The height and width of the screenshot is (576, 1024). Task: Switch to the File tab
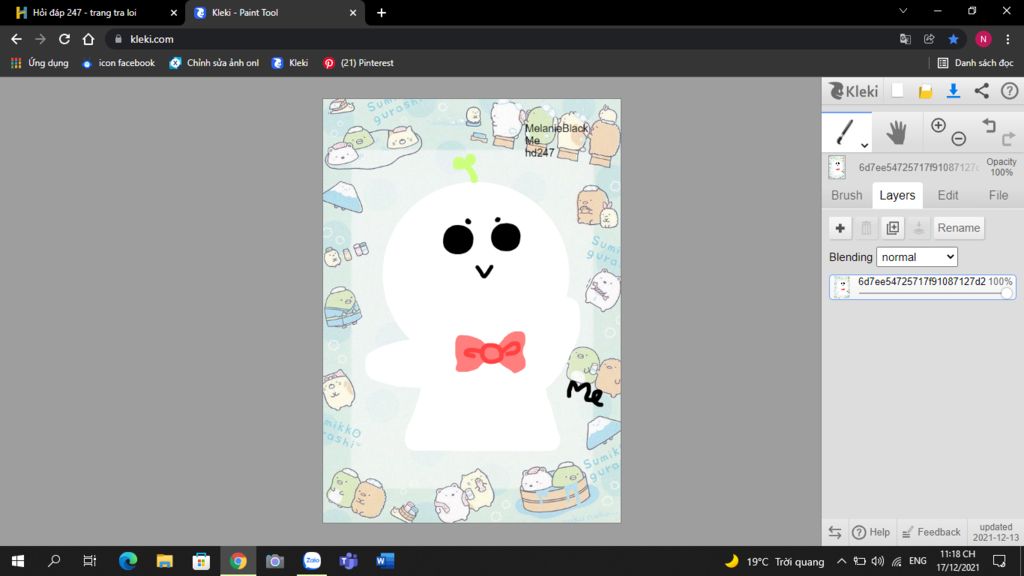tap(998, 195)
